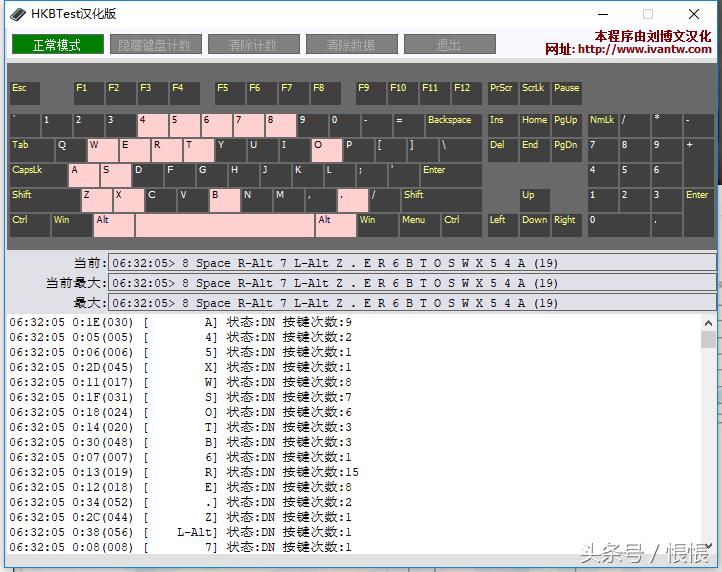The image size is (722, 572).
Task: Click the highlighted left Alt key tile
Action: click(114, 226)
